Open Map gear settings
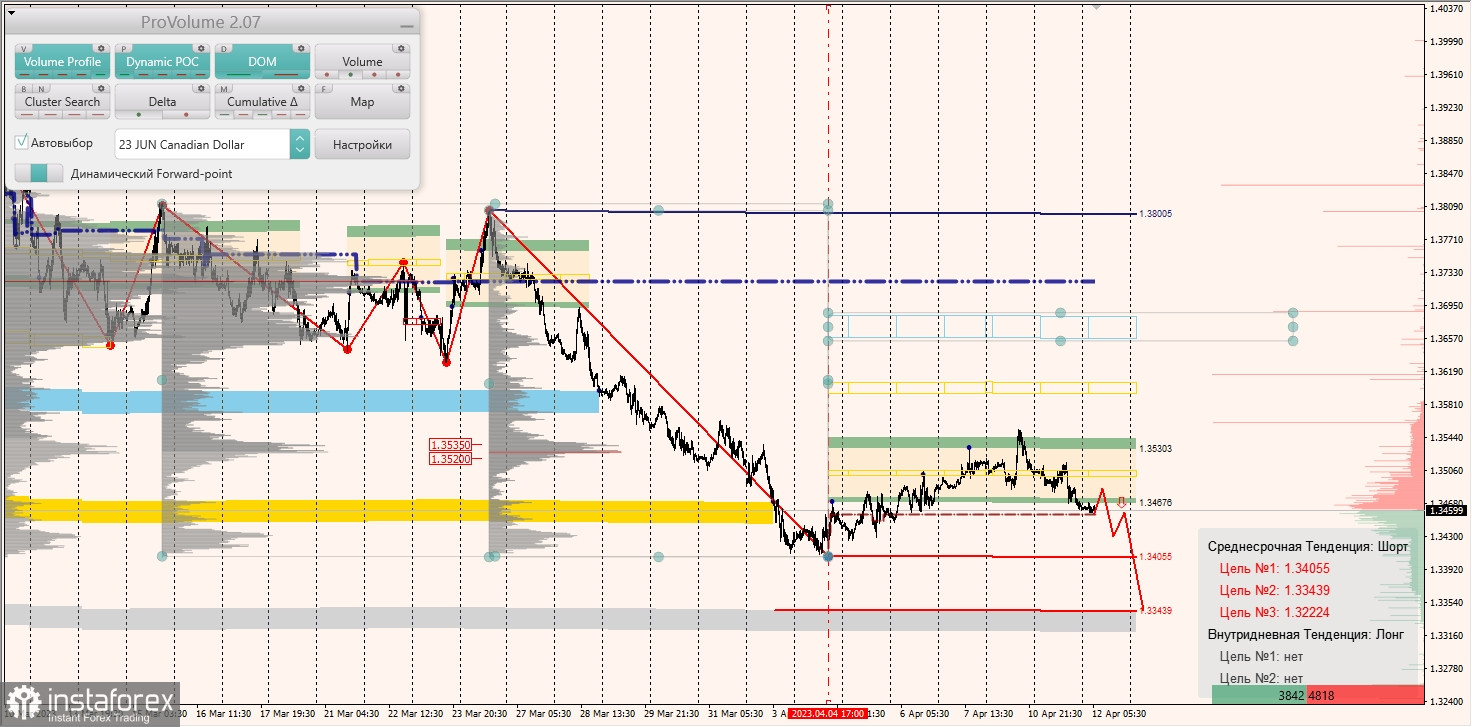Image resolution: width=1472 pixels, height=727 pixels. [401, 88]
